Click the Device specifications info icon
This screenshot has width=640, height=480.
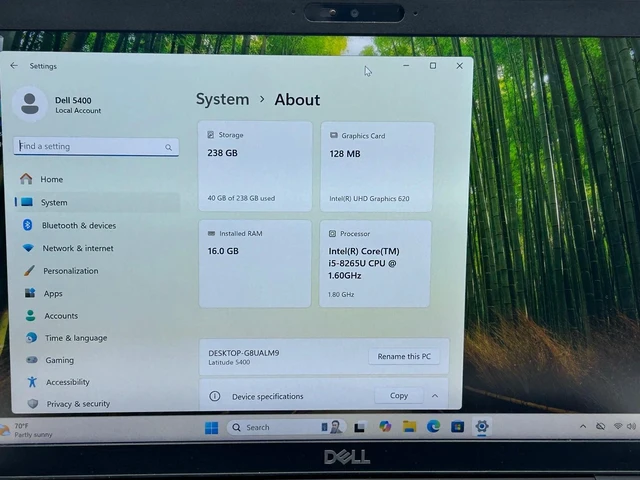(215, 396)
